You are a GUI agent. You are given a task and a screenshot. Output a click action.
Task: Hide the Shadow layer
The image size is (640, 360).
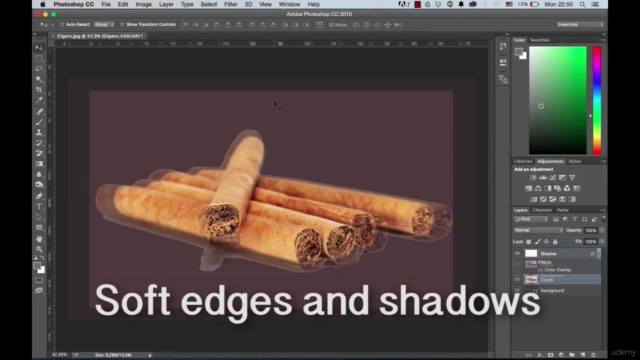pyautogui.click(x=517, y=253)
